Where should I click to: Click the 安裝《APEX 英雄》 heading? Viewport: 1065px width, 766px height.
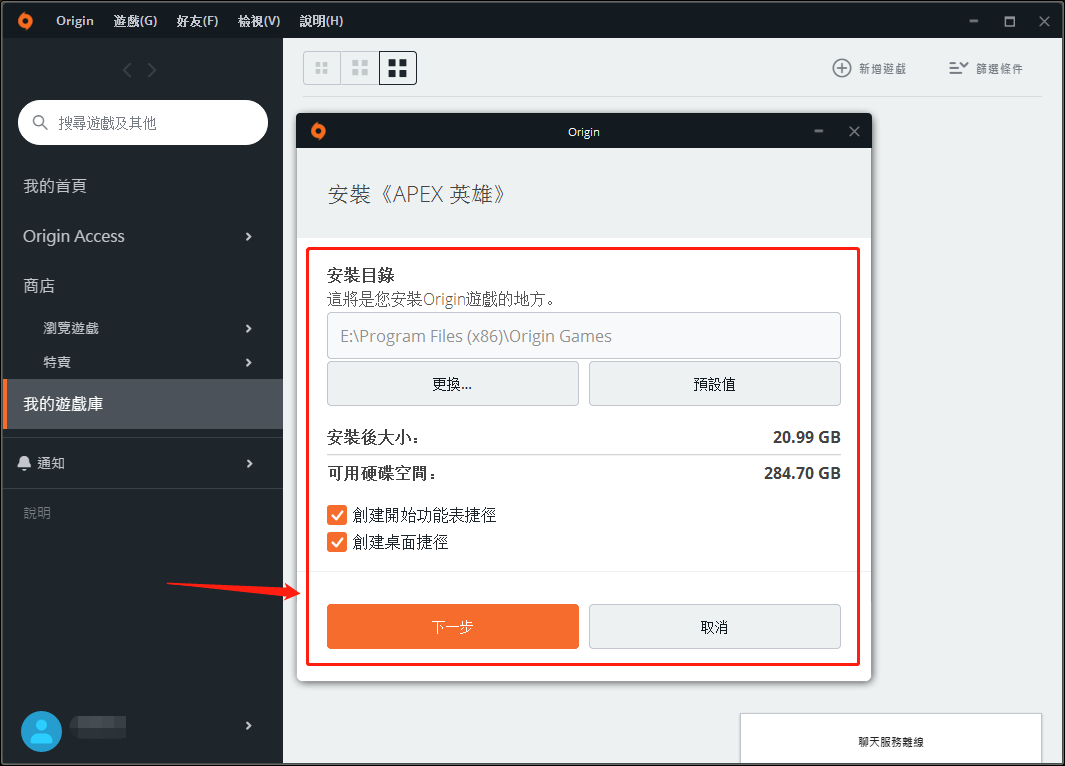point(416,194)
